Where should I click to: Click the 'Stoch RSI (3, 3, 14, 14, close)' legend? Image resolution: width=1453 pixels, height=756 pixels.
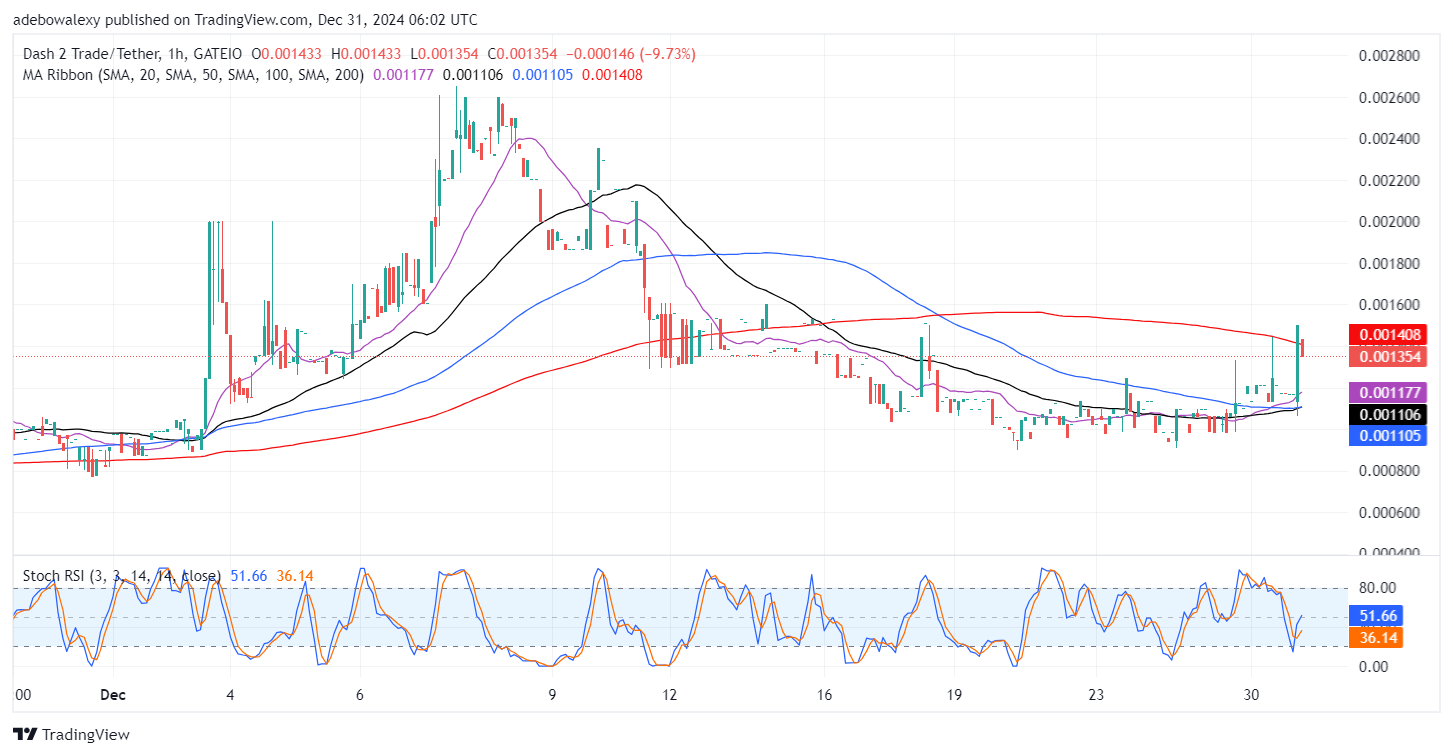pyautogui.click(x=121, y=576)
